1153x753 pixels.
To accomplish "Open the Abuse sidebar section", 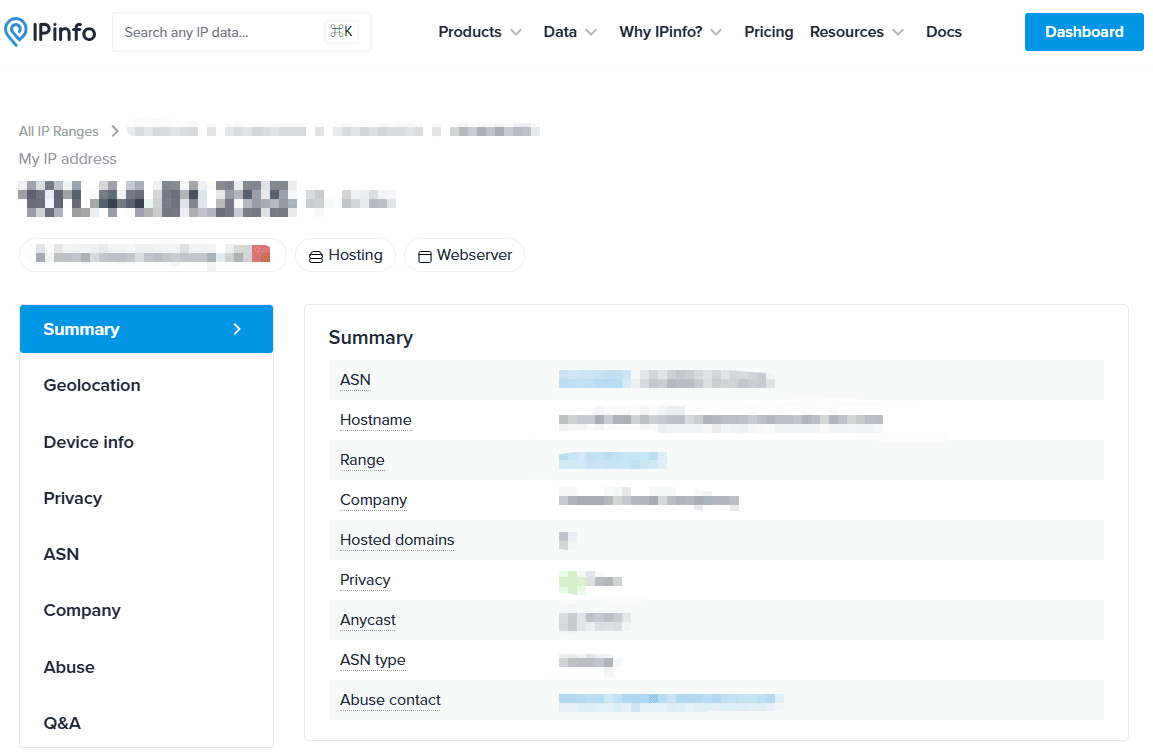I will (x=69, y=667).
